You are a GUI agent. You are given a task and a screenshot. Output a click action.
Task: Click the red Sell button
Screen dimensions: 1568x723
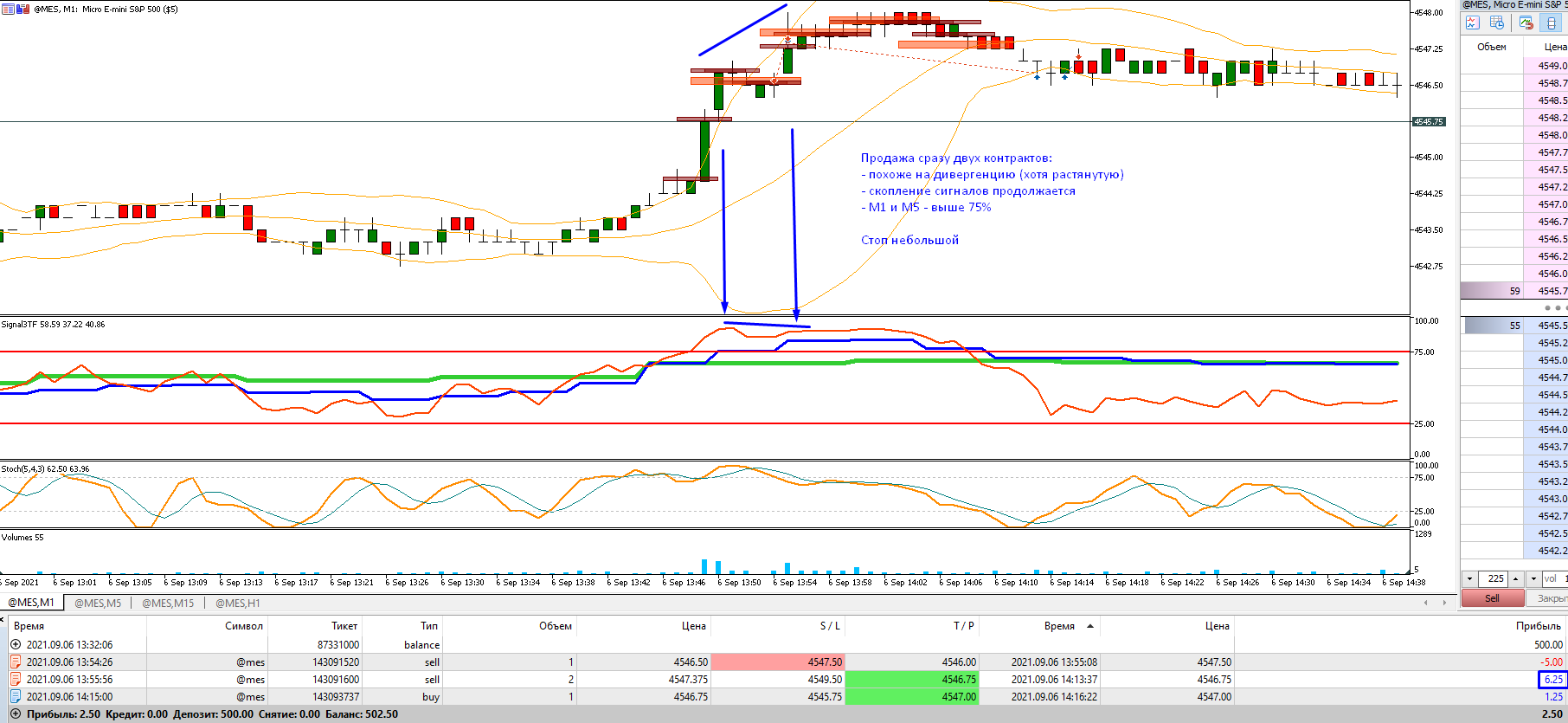coord(1492,597)
